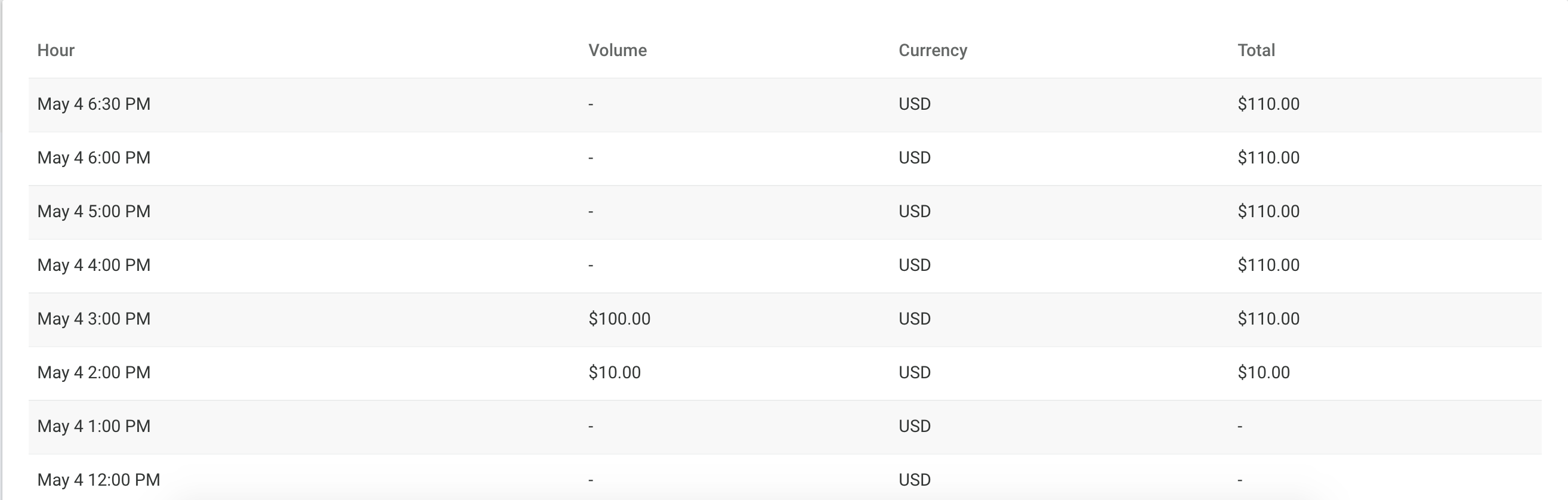Click the empty volume dash for 4:00 PM
1568x500 pixels.
click(x=591, y=266)
